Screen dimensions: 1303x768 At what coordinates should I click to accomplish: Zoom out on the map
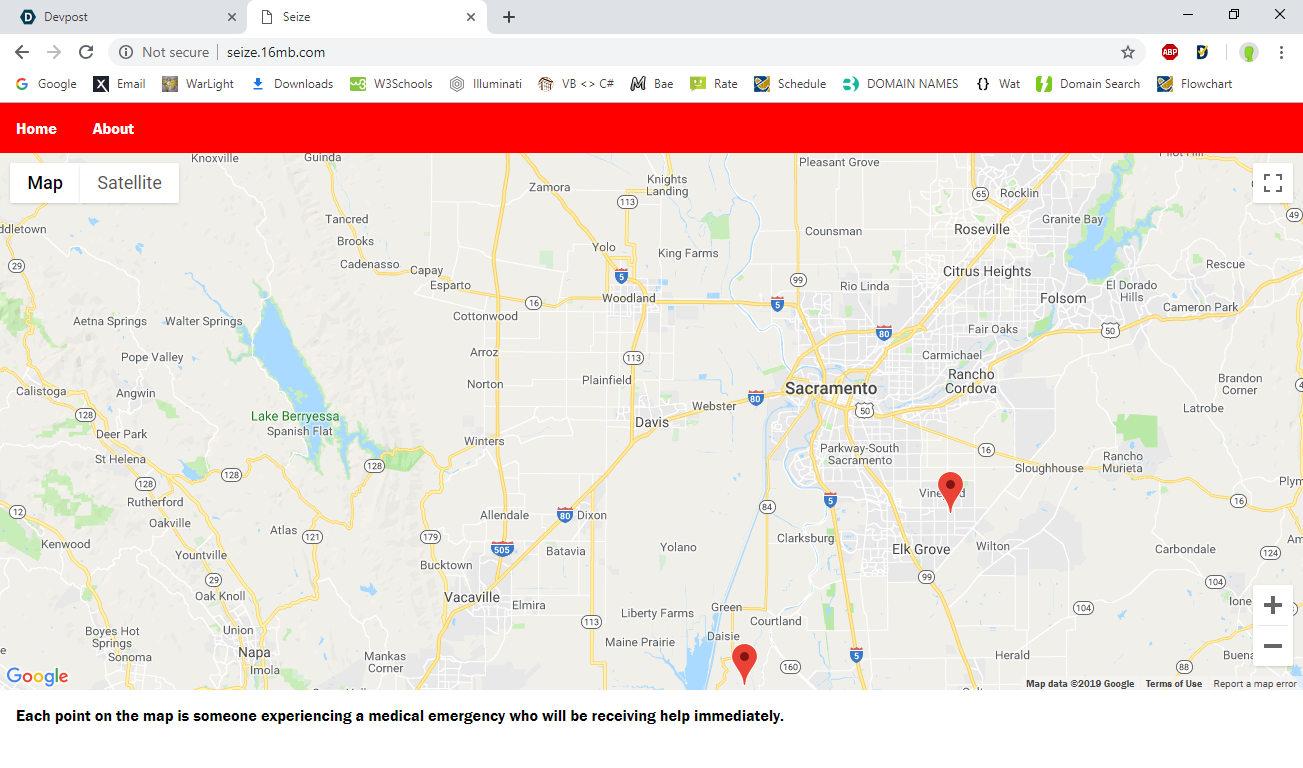(1273, 646)
